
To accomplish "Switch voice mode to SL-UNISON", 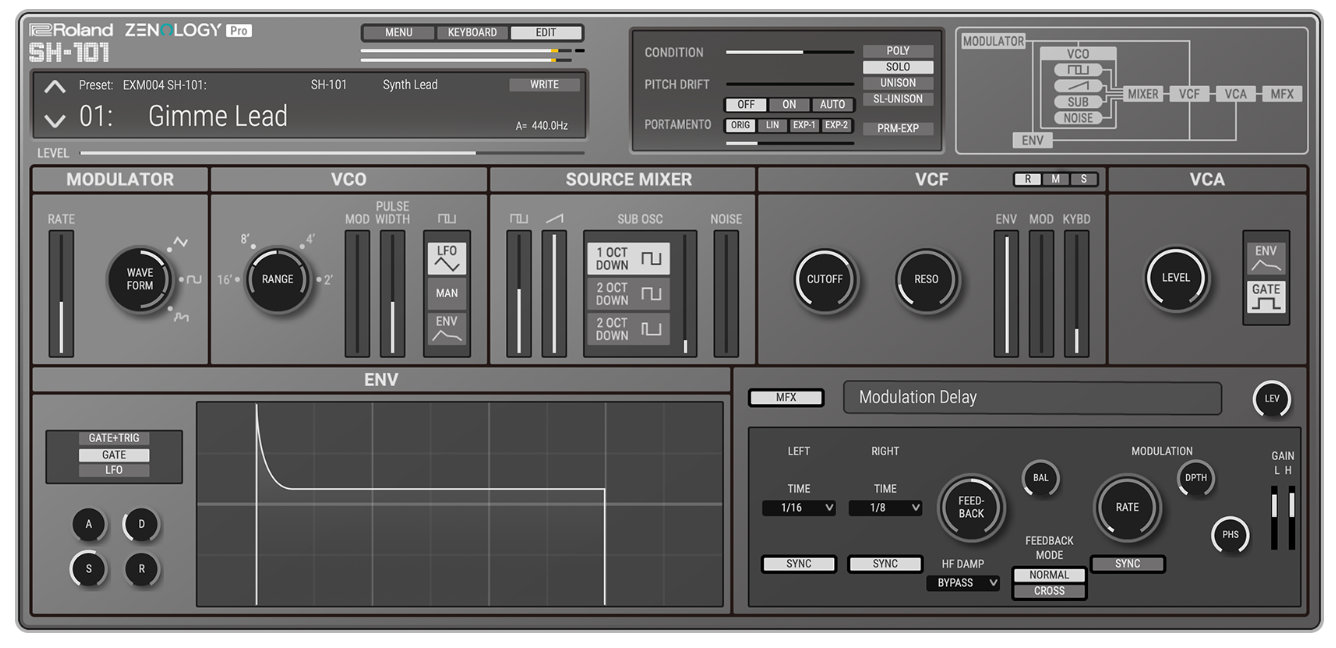I will pyautogui.click(x=898, y=99).
